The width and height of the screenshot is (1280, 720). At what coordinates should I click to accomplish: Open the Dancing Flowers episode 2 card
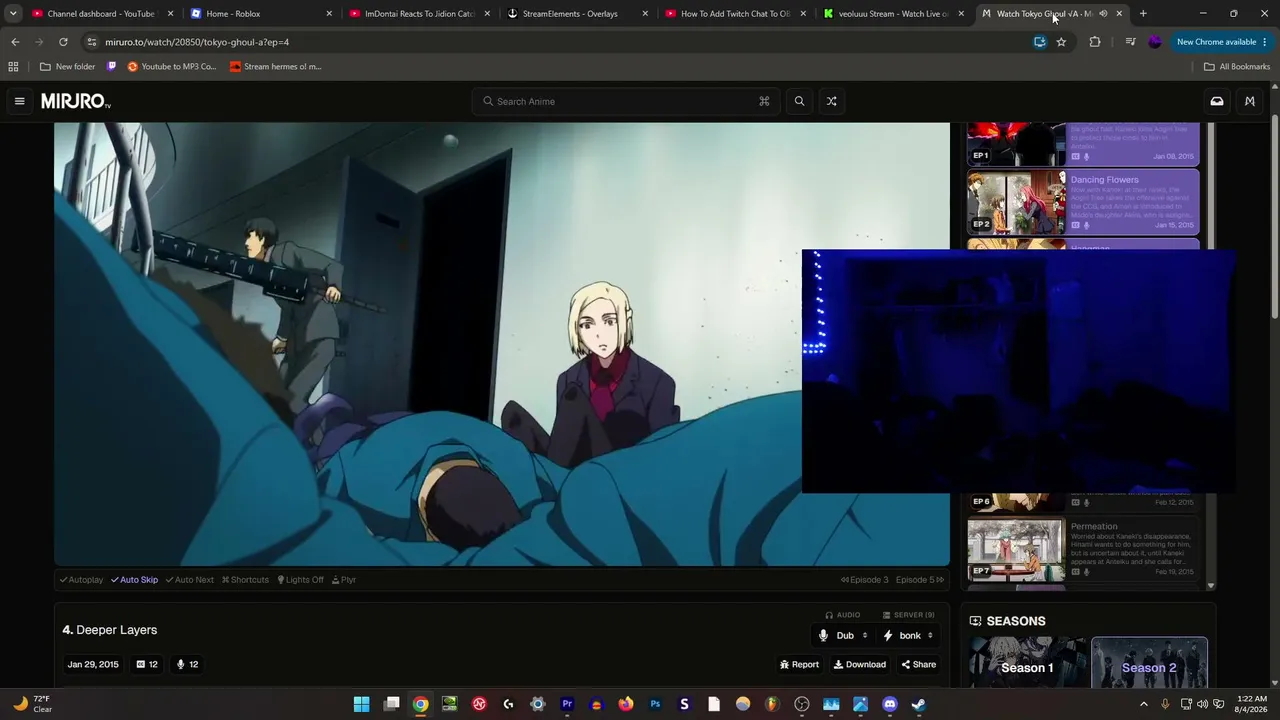coord(1083,203)
